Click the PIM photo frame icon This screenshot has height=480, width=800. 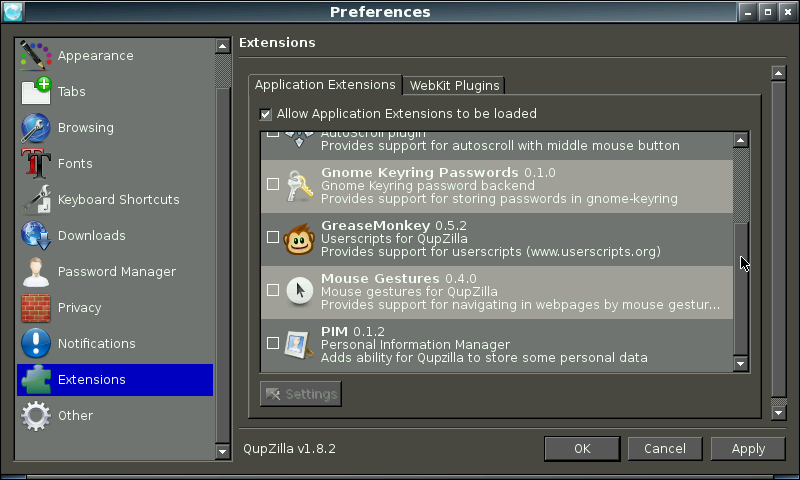tap(298, 344)
